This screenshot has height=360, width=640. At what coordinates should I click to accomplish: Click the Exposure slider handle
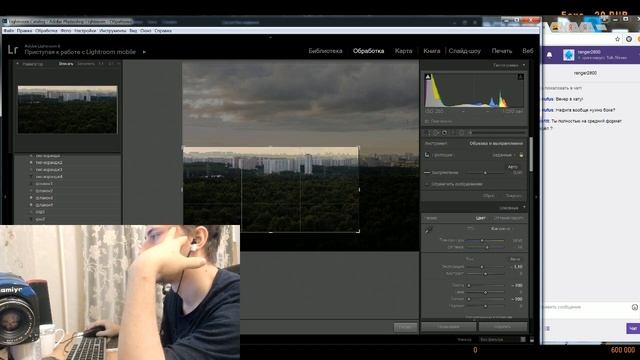482,267
